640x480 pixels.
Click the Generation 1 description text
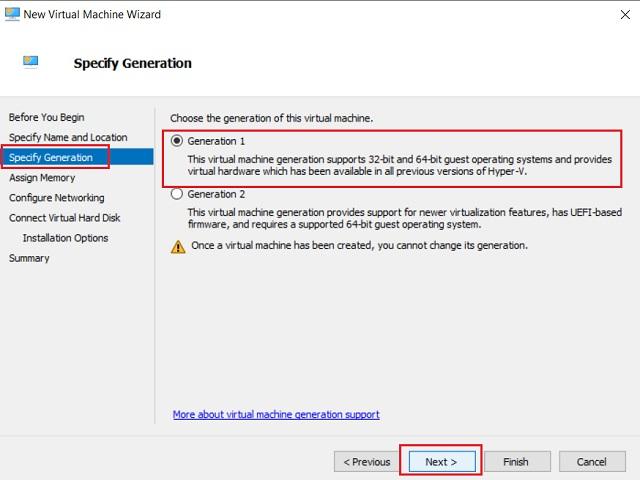(400, 165)
